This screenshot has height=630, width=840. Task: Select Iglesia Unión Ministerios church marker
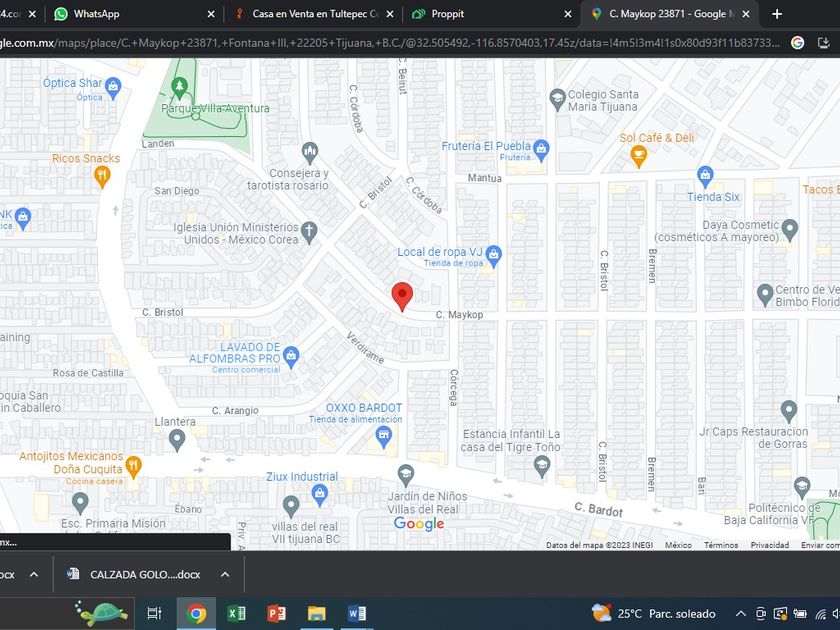[309, 232]
